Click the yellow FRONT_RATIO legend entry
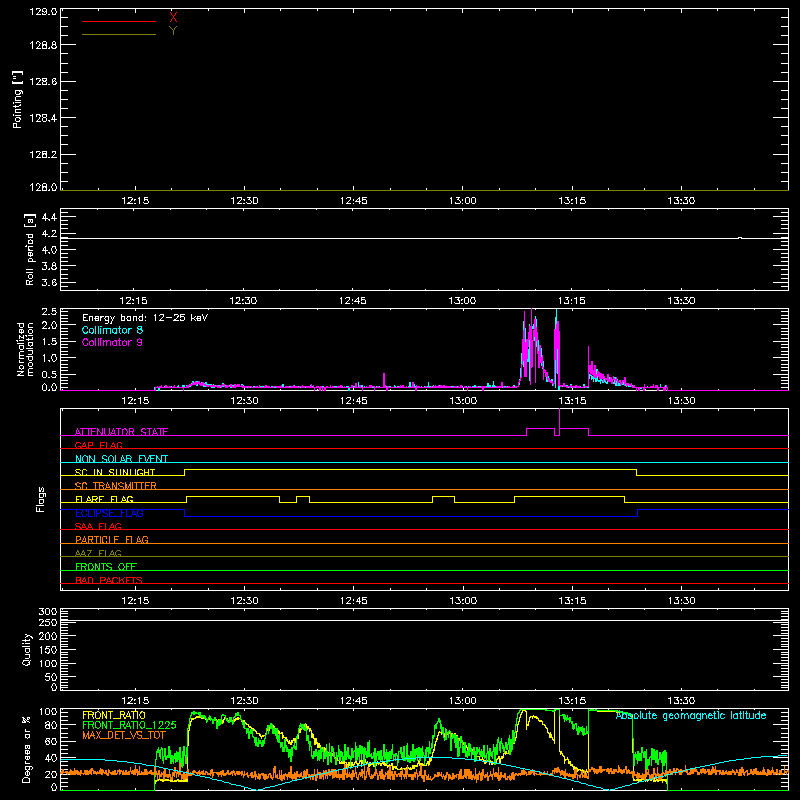 114,715
